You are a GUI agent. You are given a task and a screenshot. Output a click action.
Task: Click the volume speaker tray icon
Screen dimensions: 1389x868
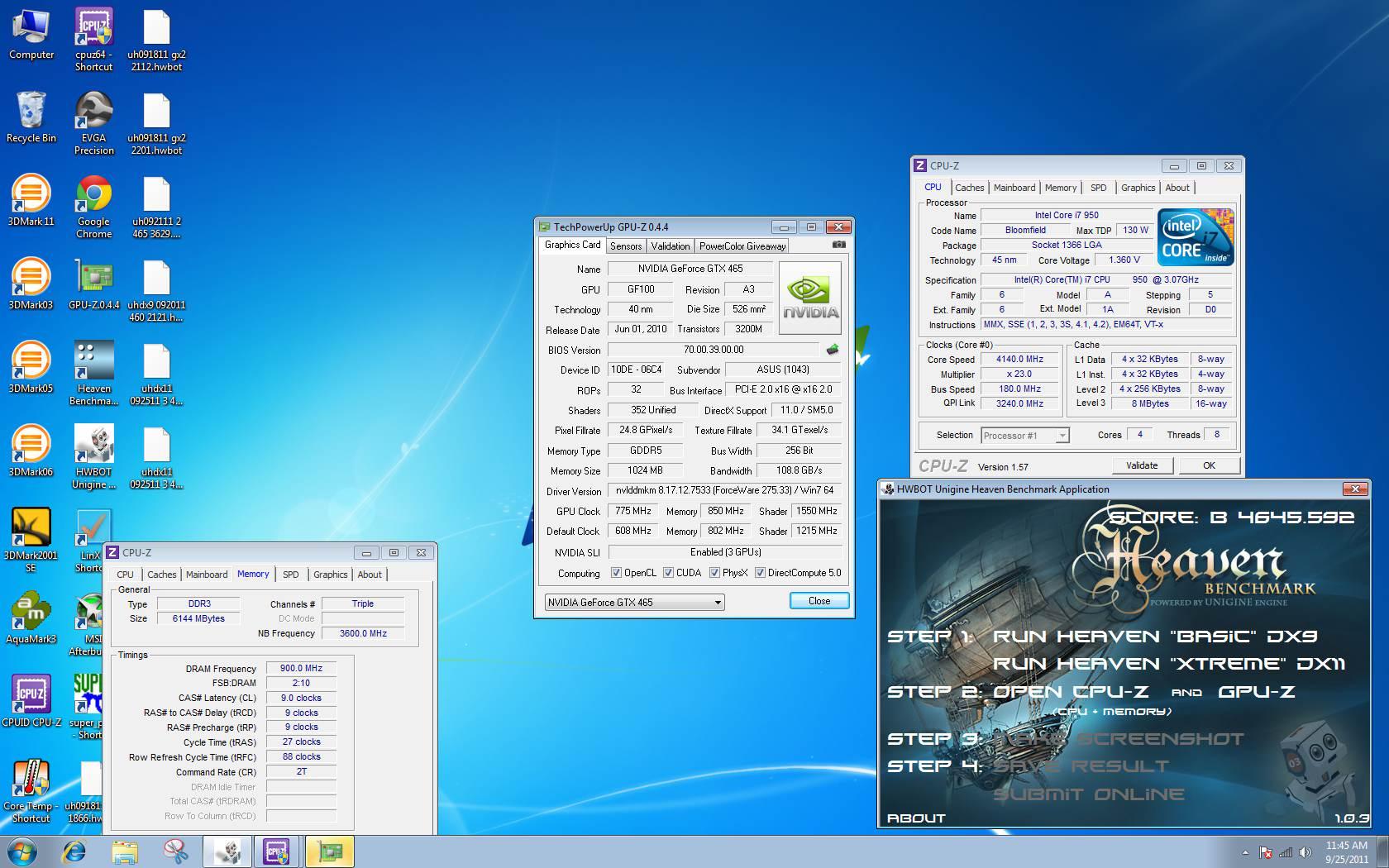click(x=1305, y=851)
